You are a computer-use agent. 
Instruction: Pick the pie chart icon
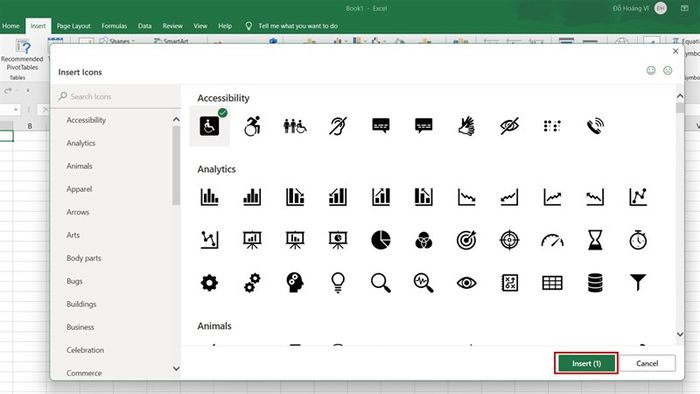[381, 240]
